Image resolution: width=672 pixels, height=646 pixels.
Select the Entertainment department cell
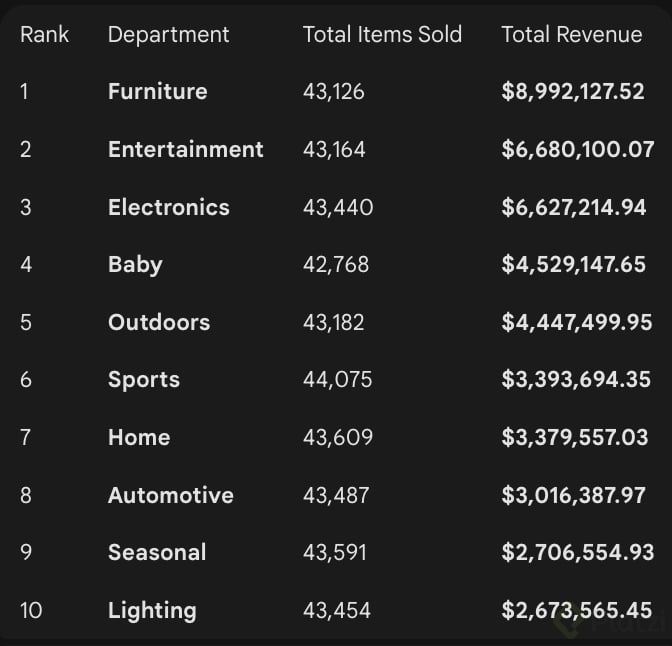coord(185,150)
